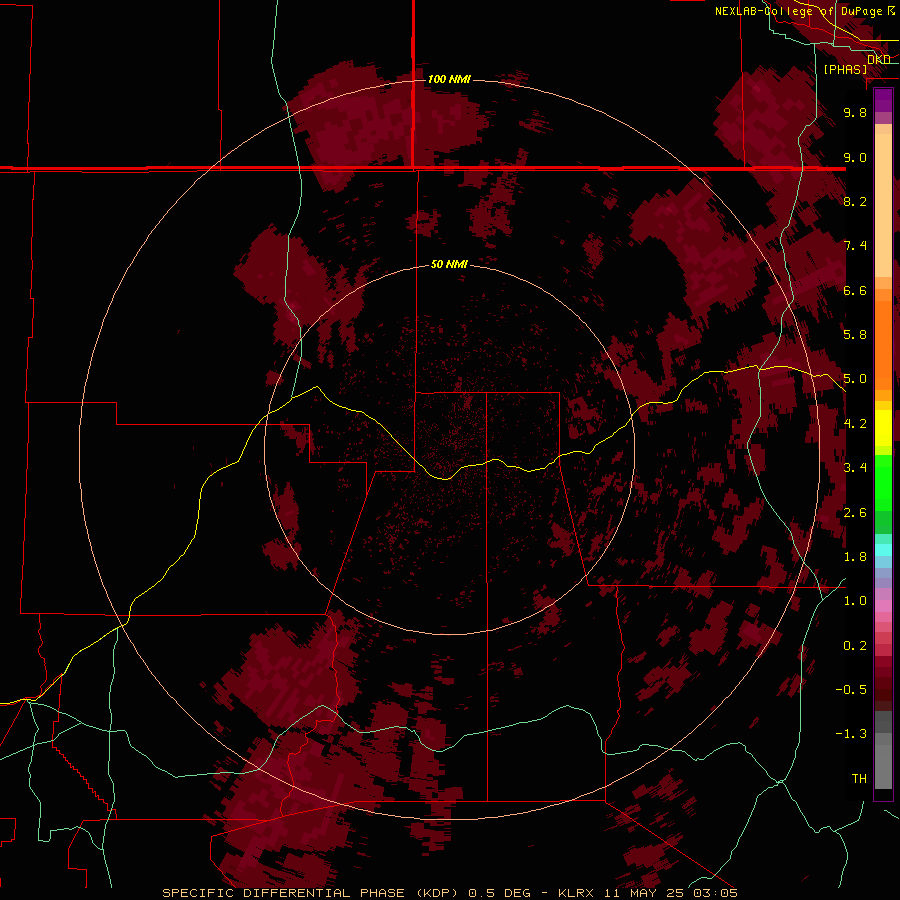Image resolution: width=900 pixels, height=900 pixels.
Task: Click the [PHAS] legend title
Action: click(x=845, y=69)
